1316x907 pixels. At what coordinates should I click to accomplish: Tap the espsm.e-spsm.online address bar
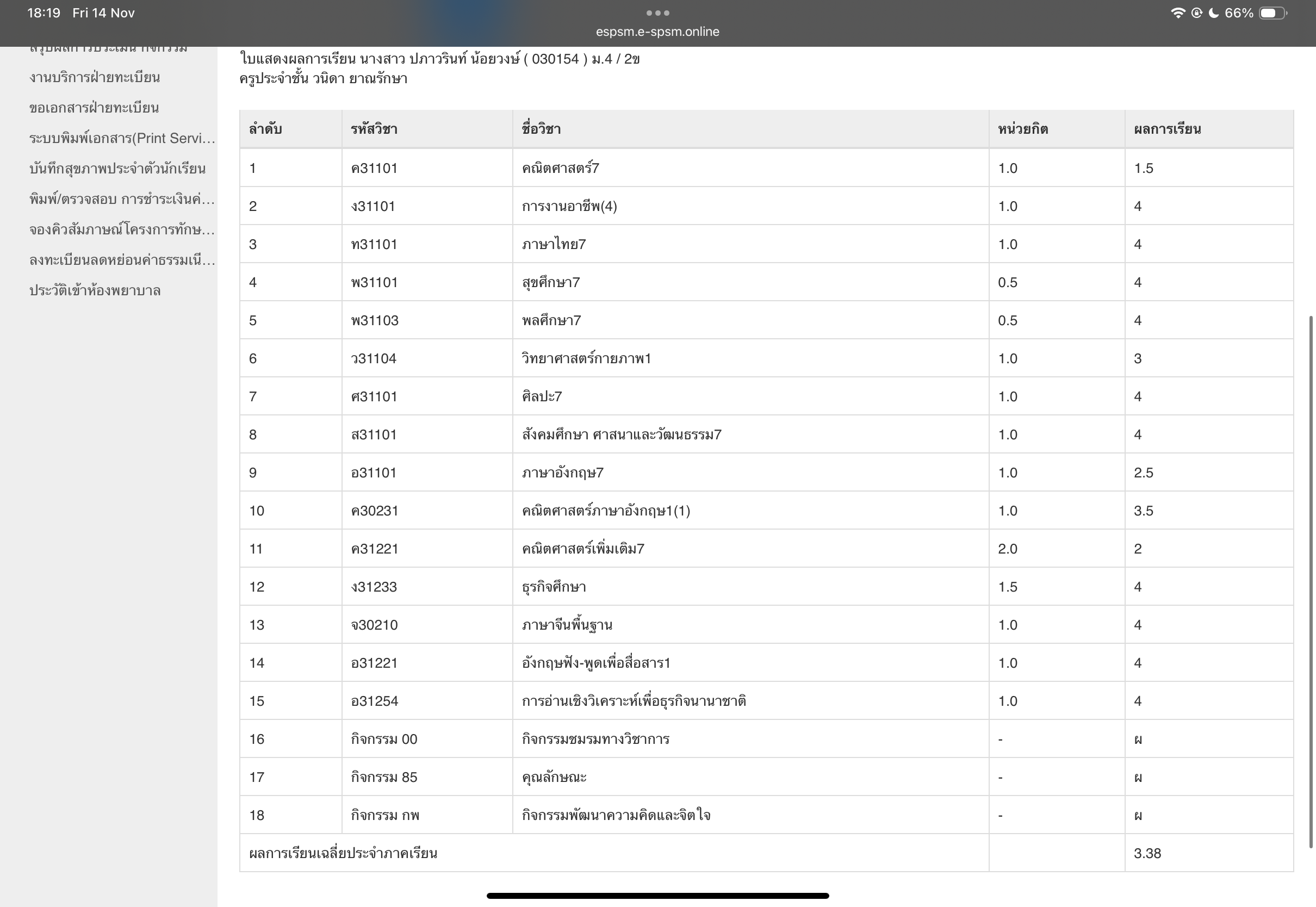tap(657, 32)
